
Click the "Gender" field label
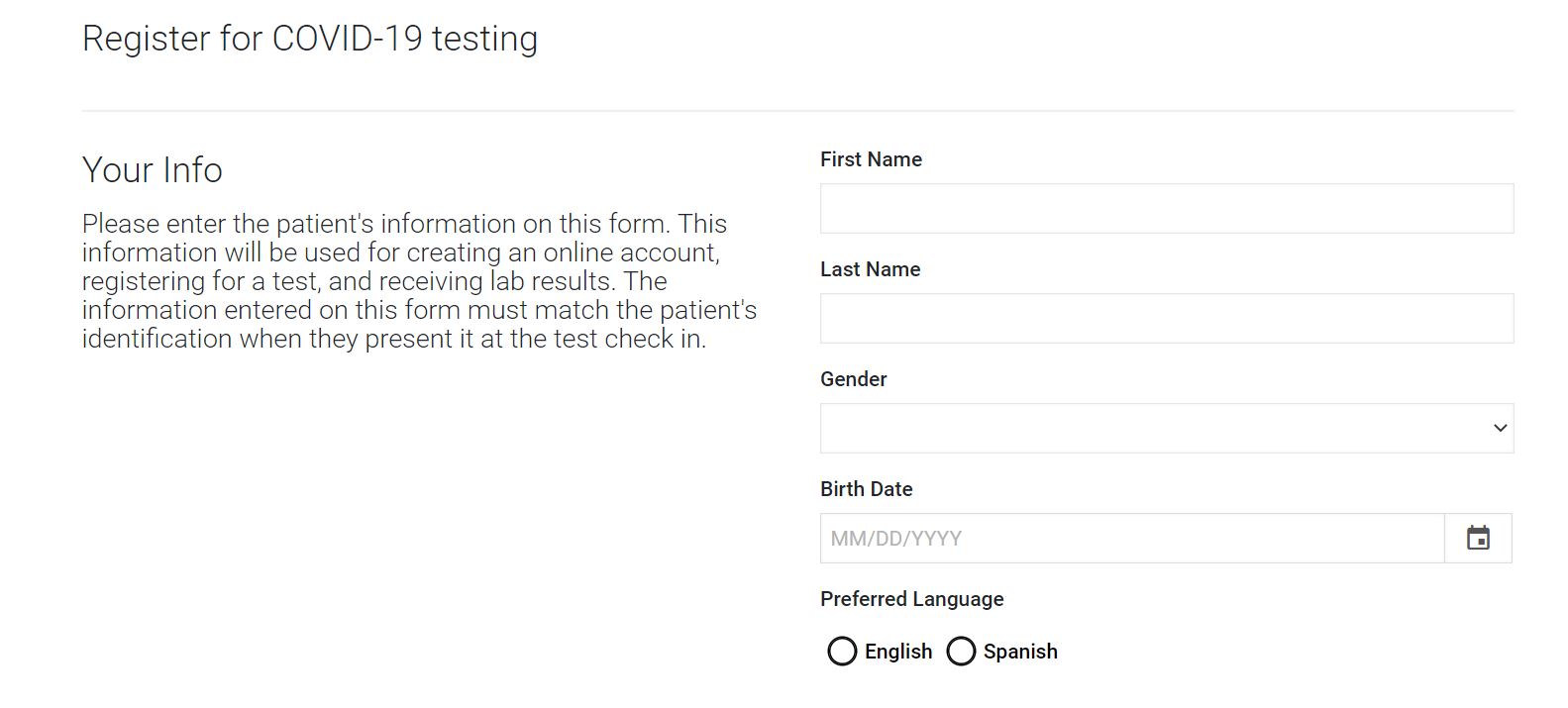(853, 379)
